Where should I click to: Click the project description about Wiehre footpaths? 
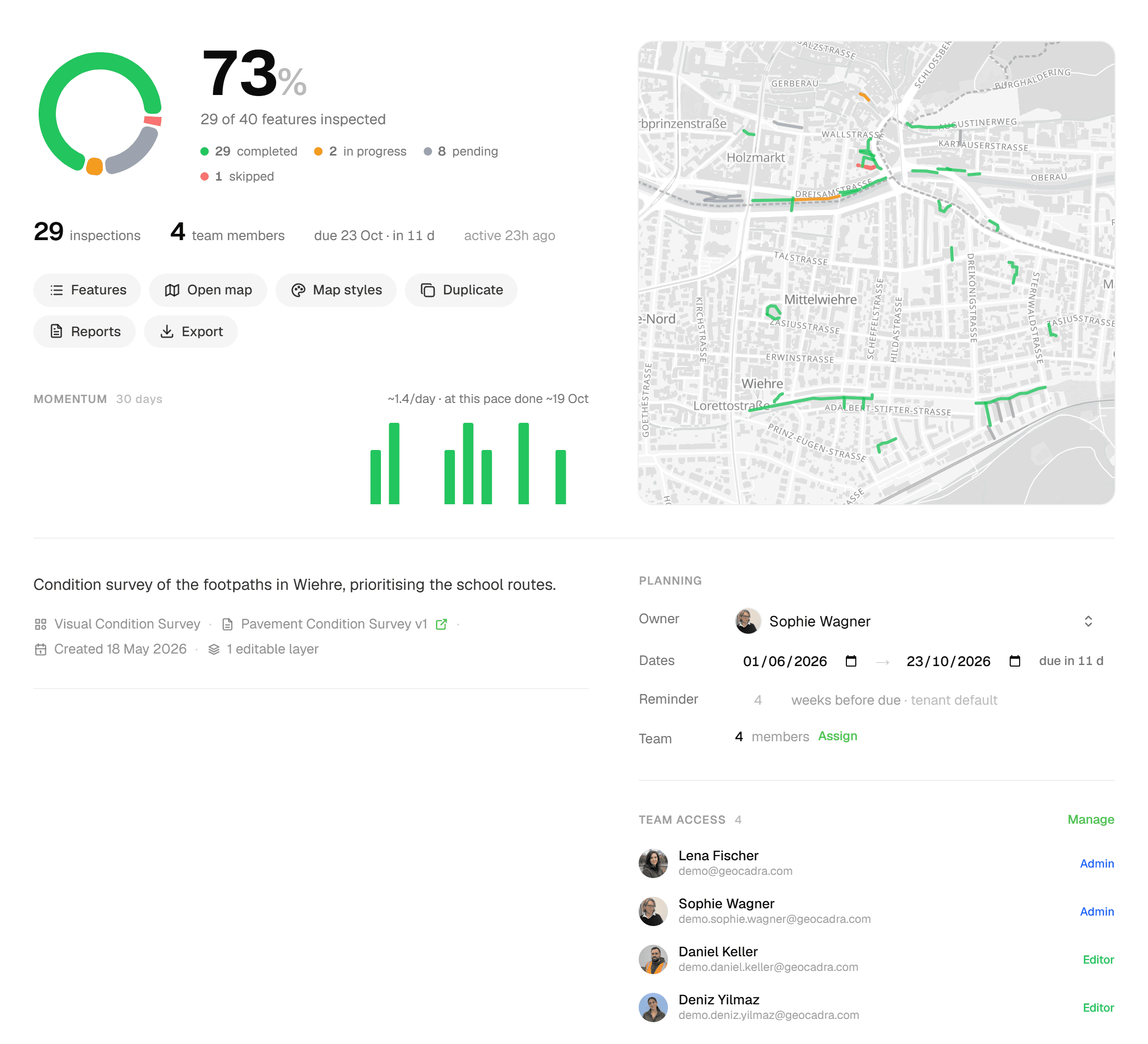click(294, 585)
